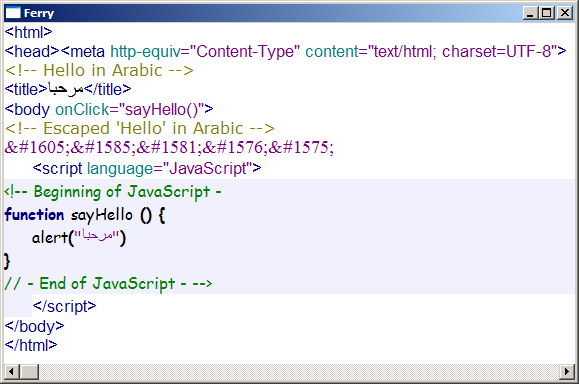Click the horizontal scrollbar left arrow
The height and width of the screenshot is (384, 579).
coord(12,371)
